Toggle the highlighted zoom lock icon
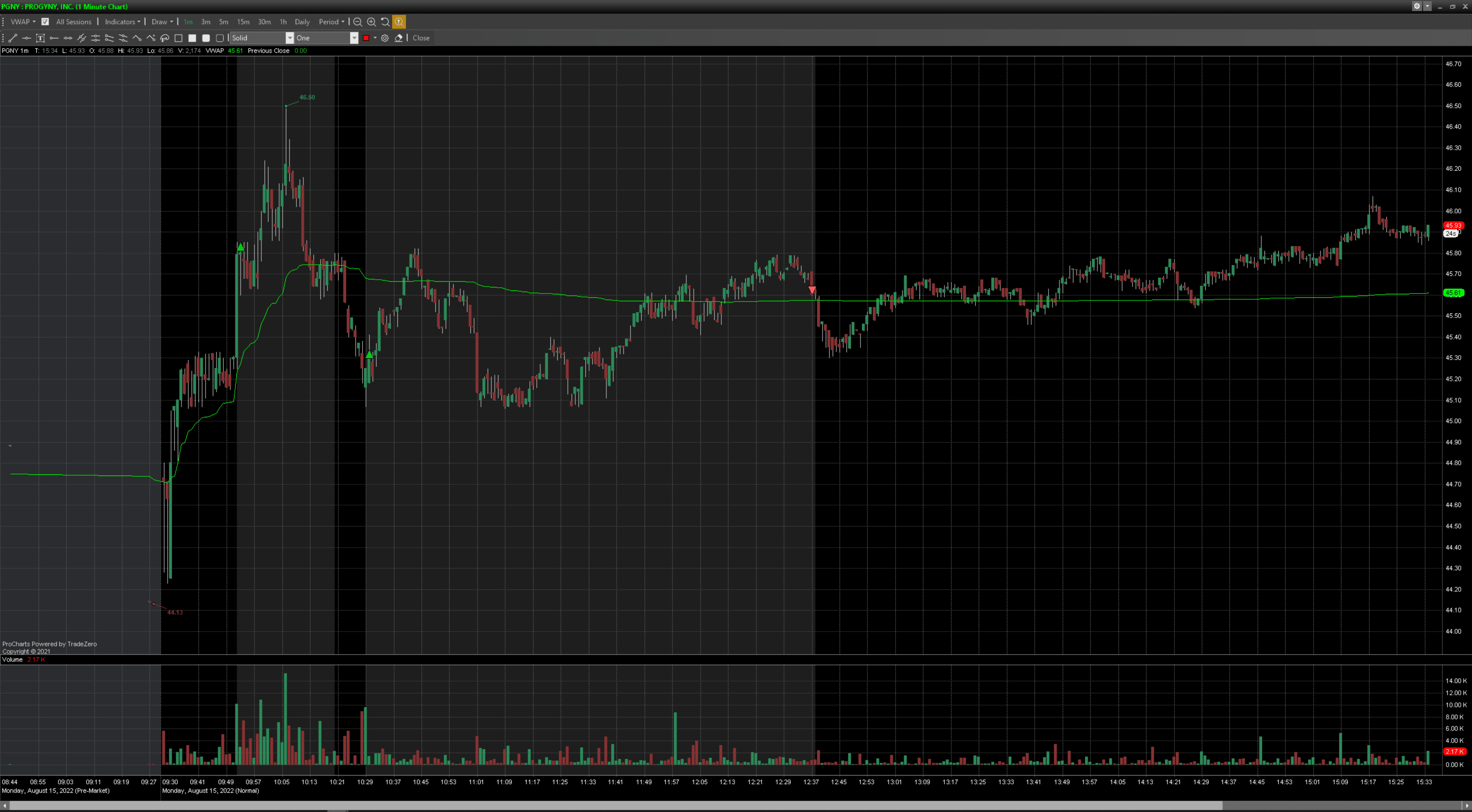This screenshot has height=812, width=1472. tap(399, 22)
